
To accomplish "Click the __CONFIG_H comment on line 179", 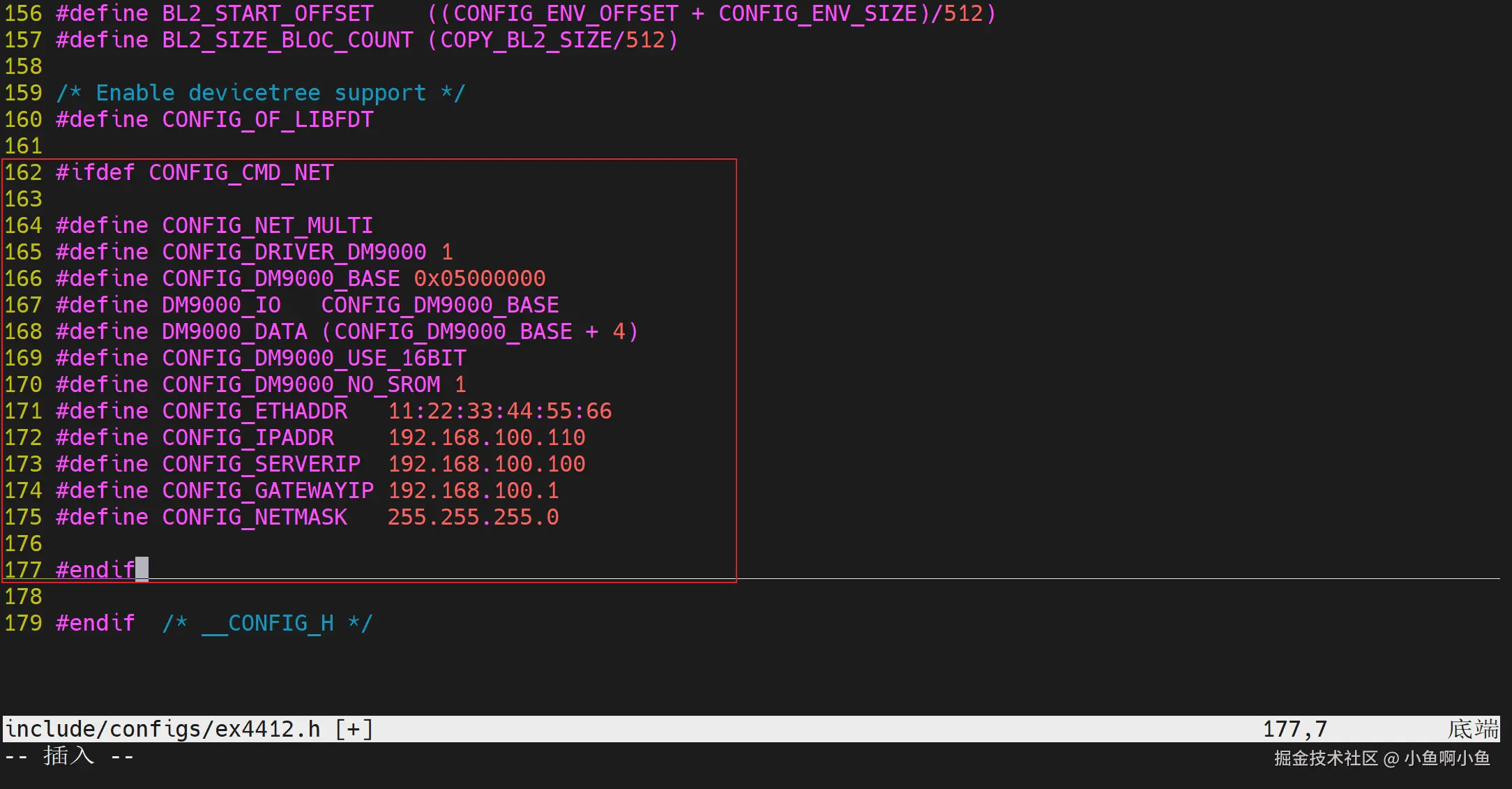I will [x=267, y=623].
